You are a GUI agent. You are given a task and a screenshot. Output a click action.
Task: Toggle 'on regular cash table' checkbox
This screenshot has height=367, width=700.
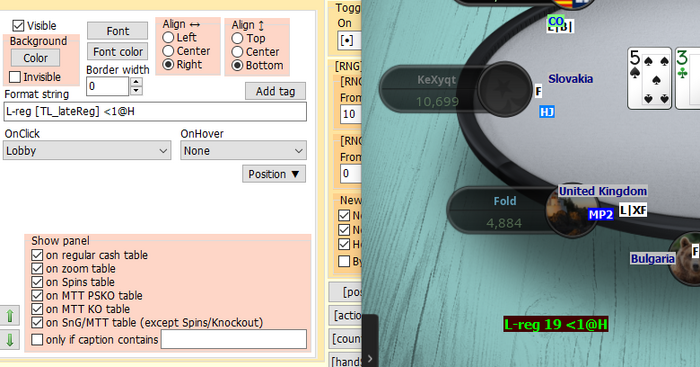37,255
